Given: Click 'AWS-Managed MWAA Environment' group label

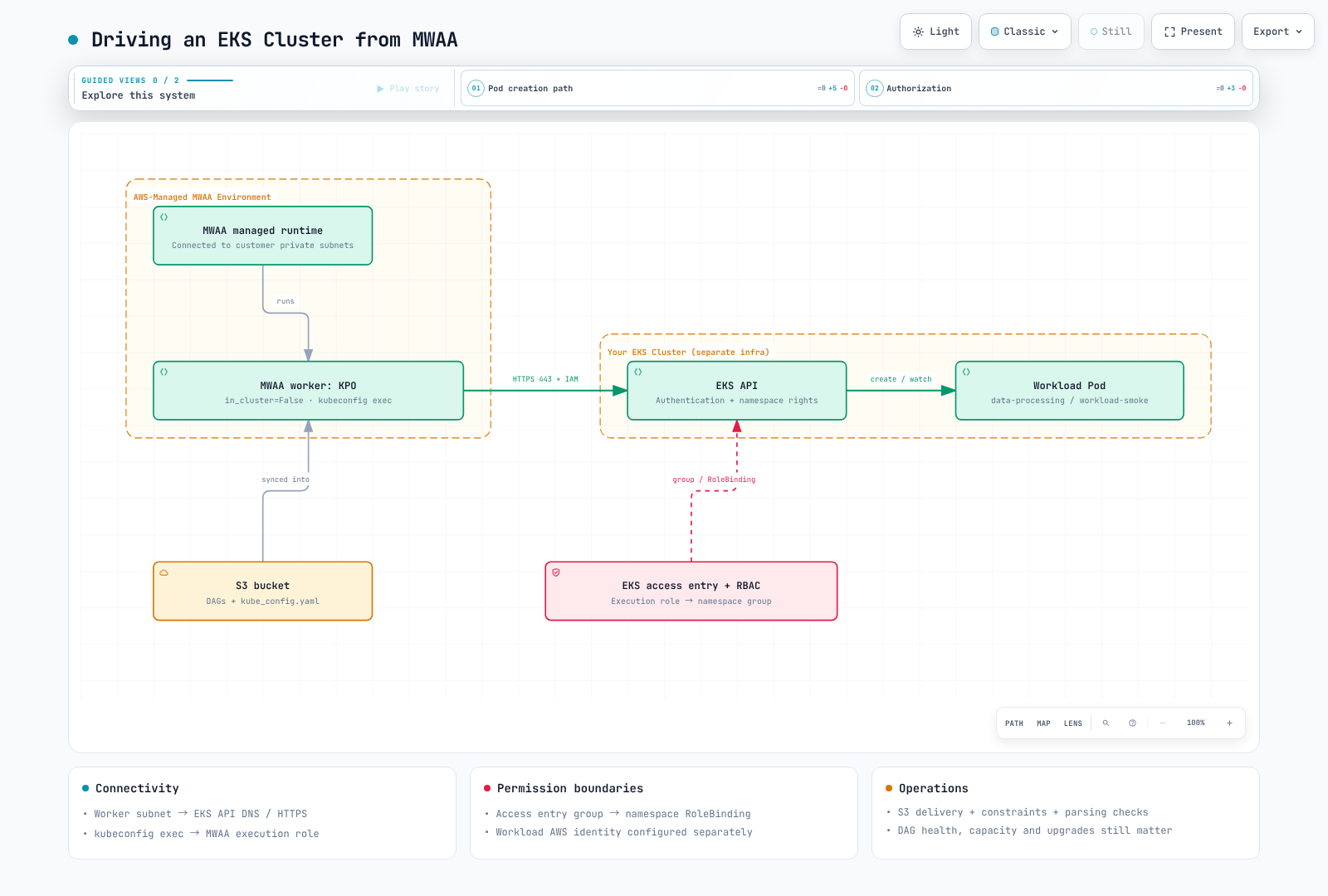Looking at the screenshot, I should (x=202, y=197).
